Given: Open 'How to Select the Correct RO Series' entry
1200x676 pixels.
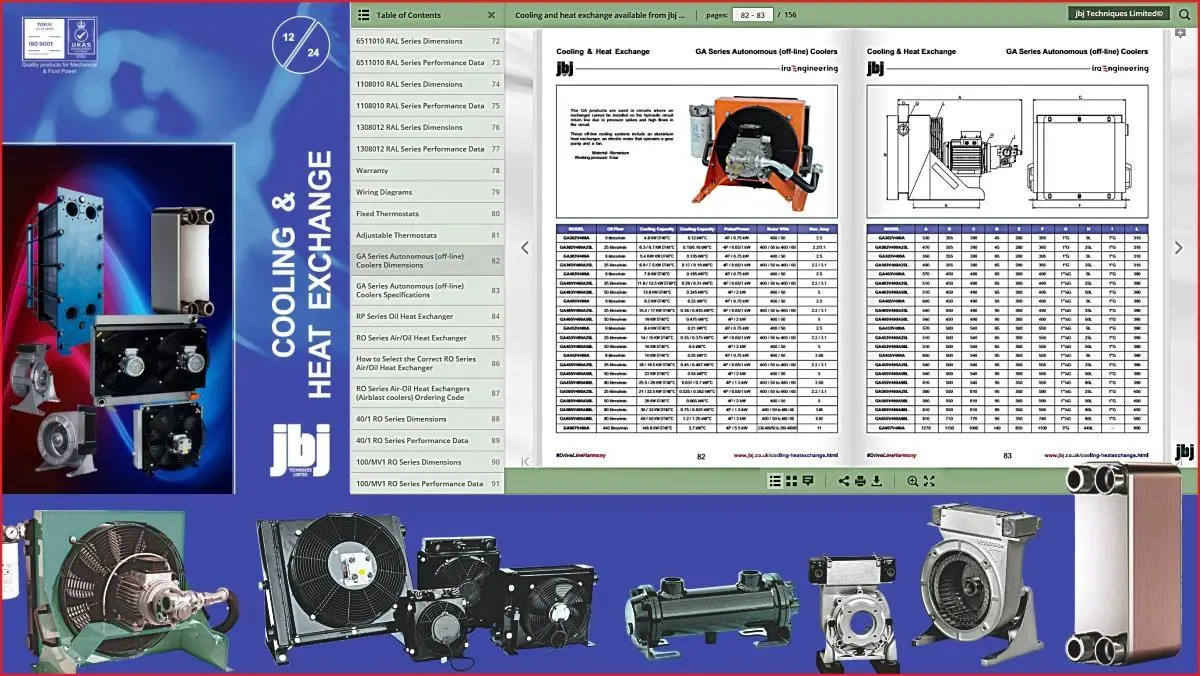Looking at the screenshot, I should click(427, 363).
